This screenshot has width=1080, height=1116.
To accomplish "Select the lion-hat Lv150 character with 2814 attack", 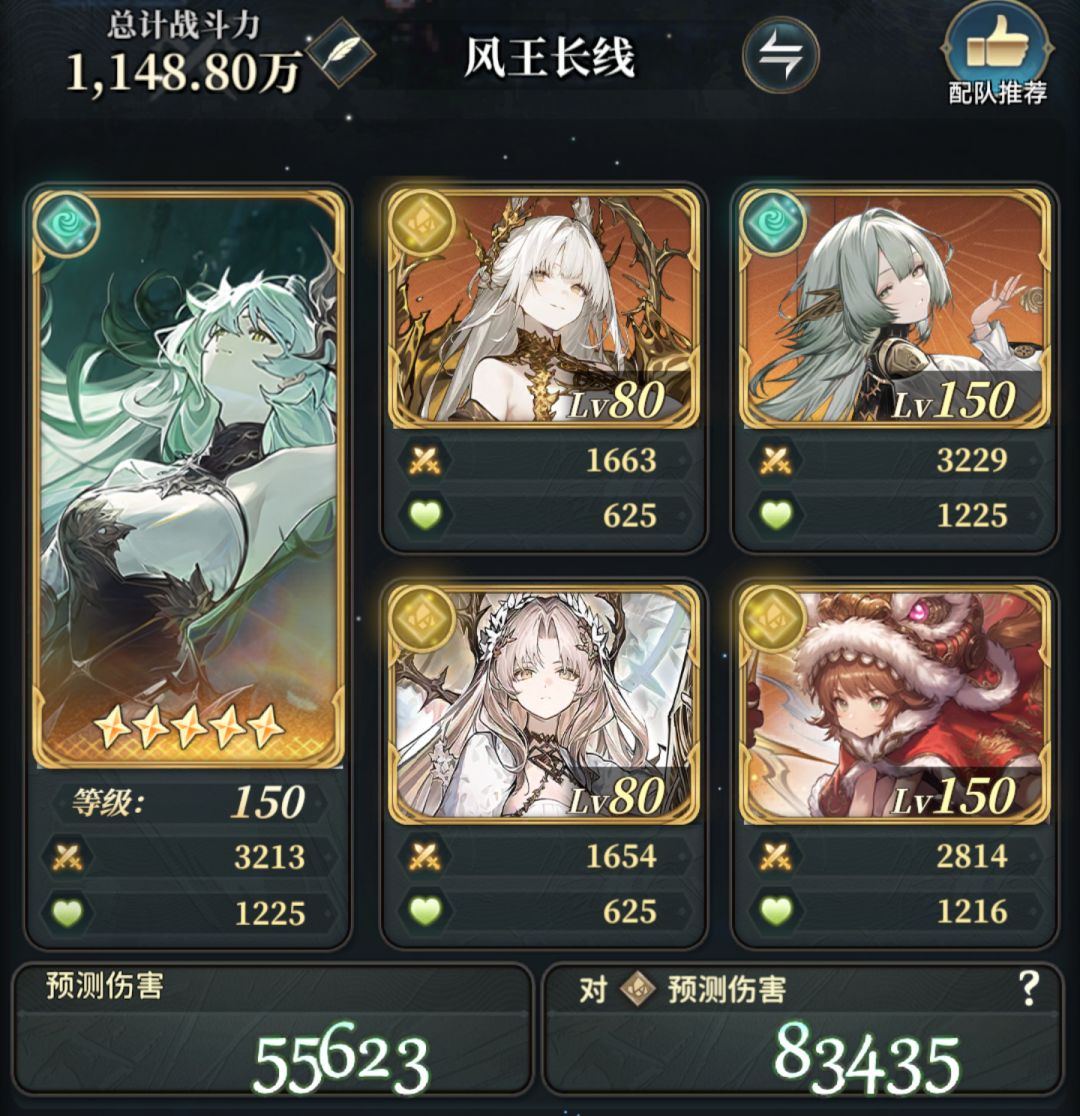I will [x=895, y=704].
